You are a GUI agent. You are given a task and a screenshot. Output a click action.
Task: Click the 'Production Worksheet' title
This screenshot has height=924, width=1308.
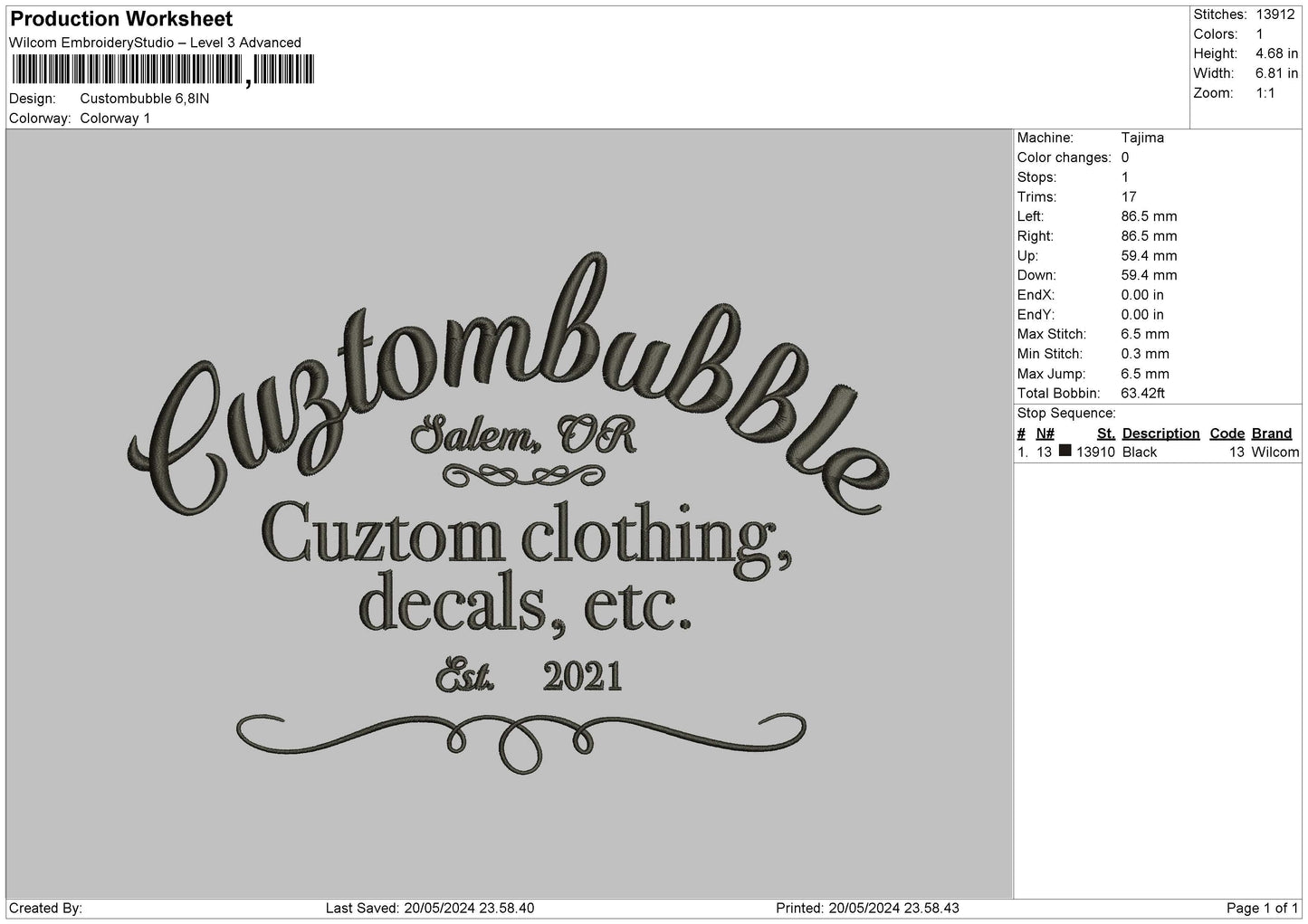click(121, 19)
